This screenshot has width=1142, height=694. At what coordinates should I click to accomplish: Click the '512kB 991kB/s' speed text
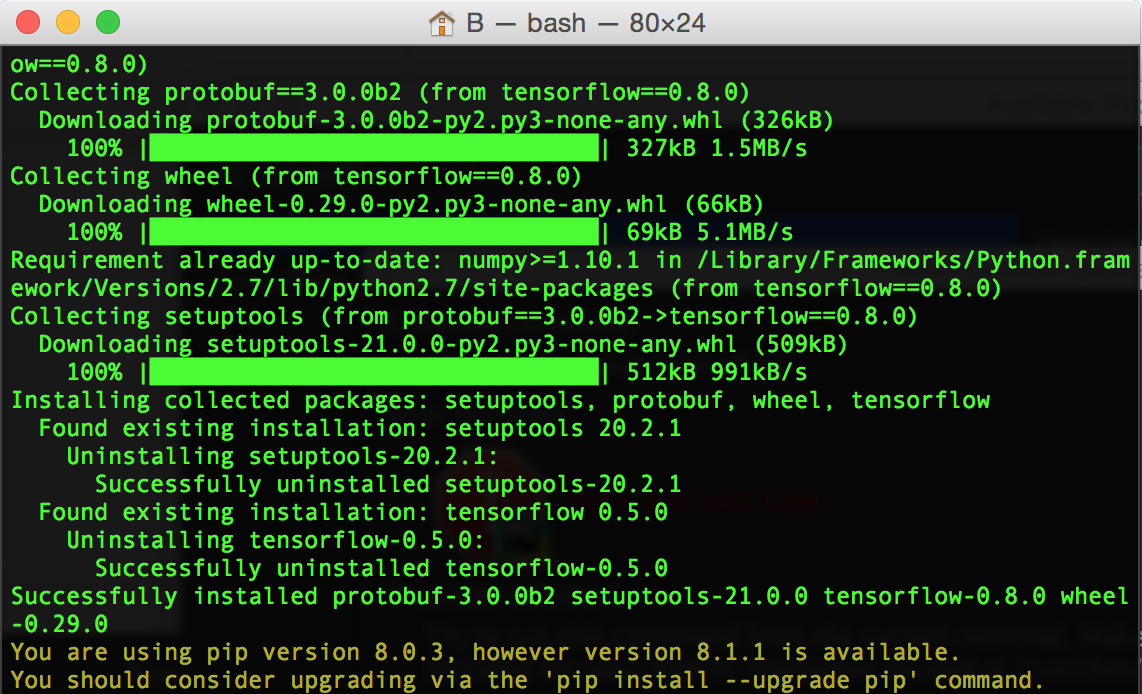point(717,372)
